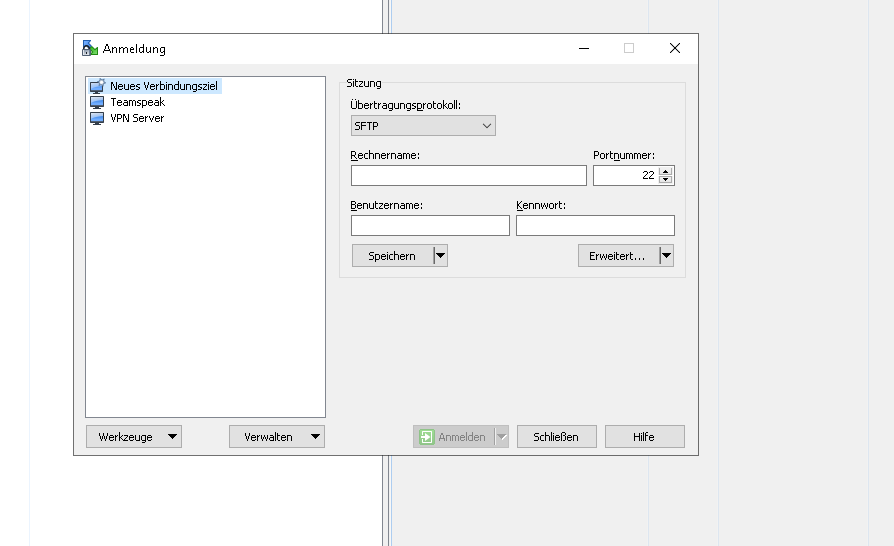
Task: Open the Erweitert... settings button
Action: click(x=618, y=256)
